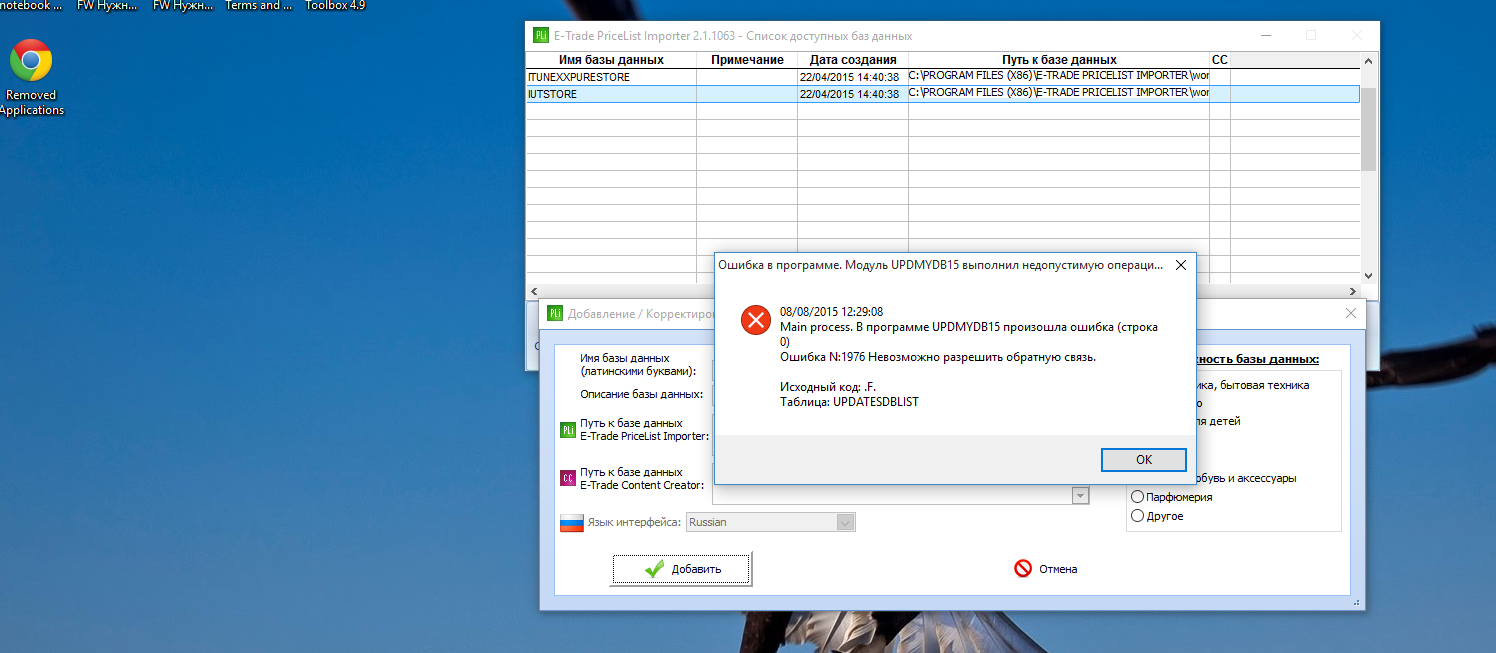Click the purple CC Content Creator icon
Image resolution: width=1496 pixels, height=653 pixels.
pos(568,479)
